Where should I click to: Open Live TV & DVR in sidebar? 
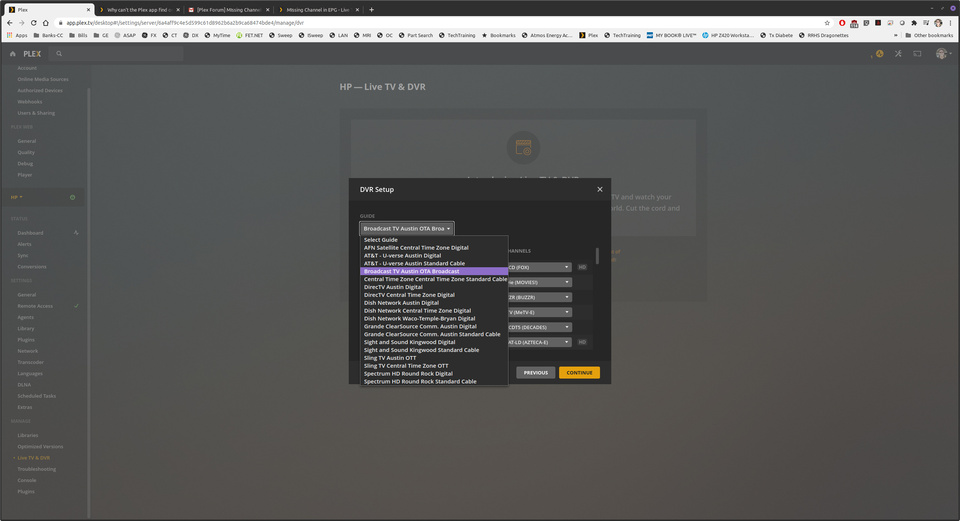34,458
